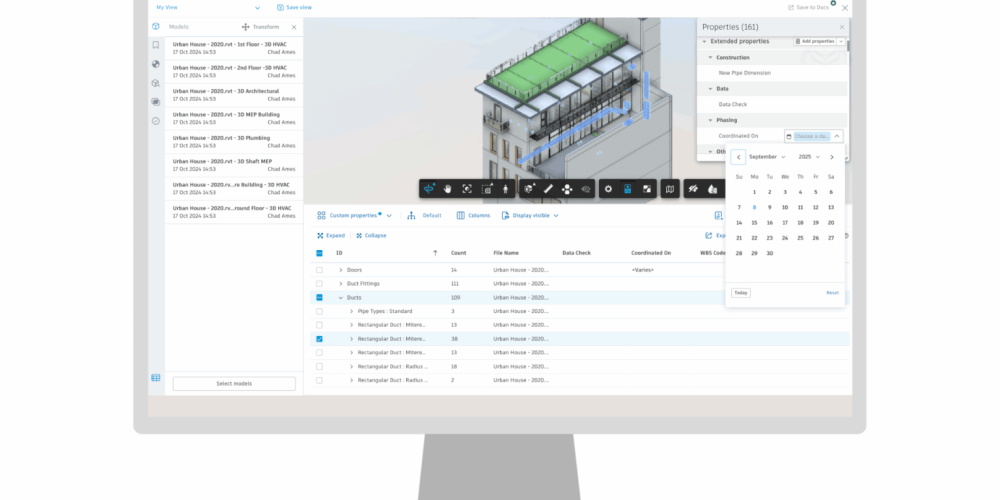Click the crossed-eye hide toolbar icon
Viewport: 1000px width, 500px height.
tap(693, 189)
